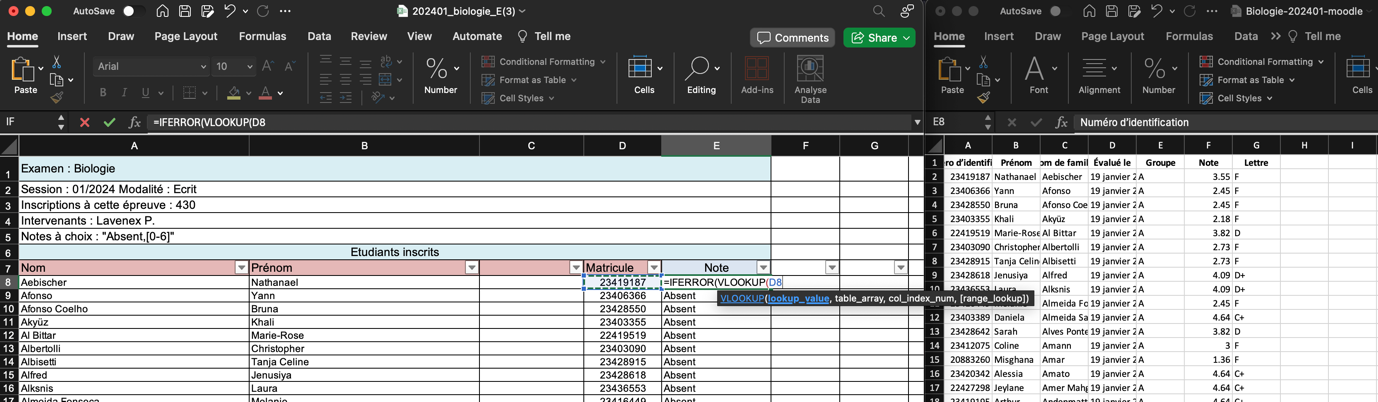This screenshot has width=1378, height=402.
Task: Toggle AutoSave in the Biologie-202401-moodle window
Action: coord(1060,11)
